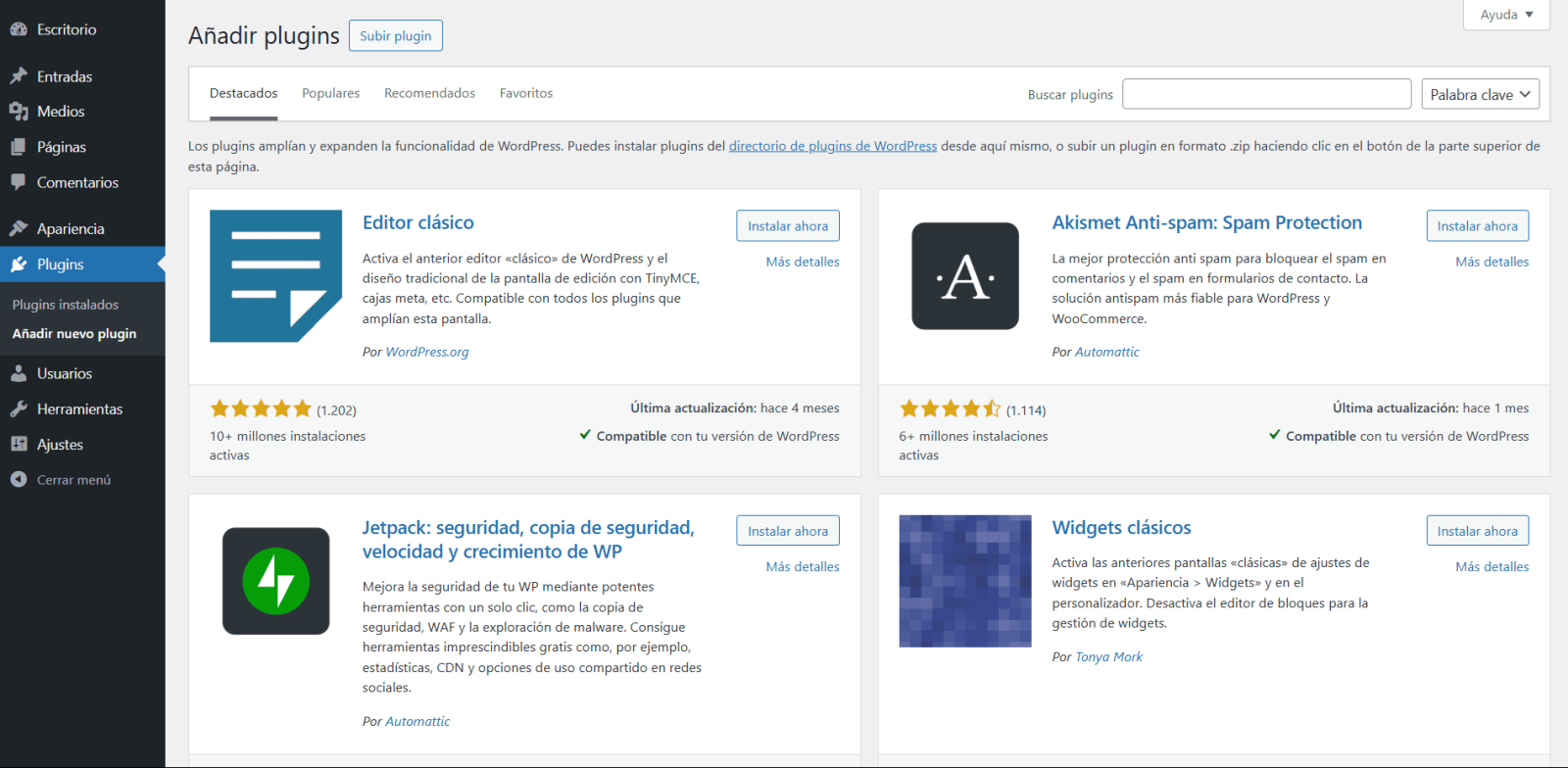Focus the Buscar plugins search field
Image resolution: width=1568 pixels, height=768 pixels.
coord(1267,94)
